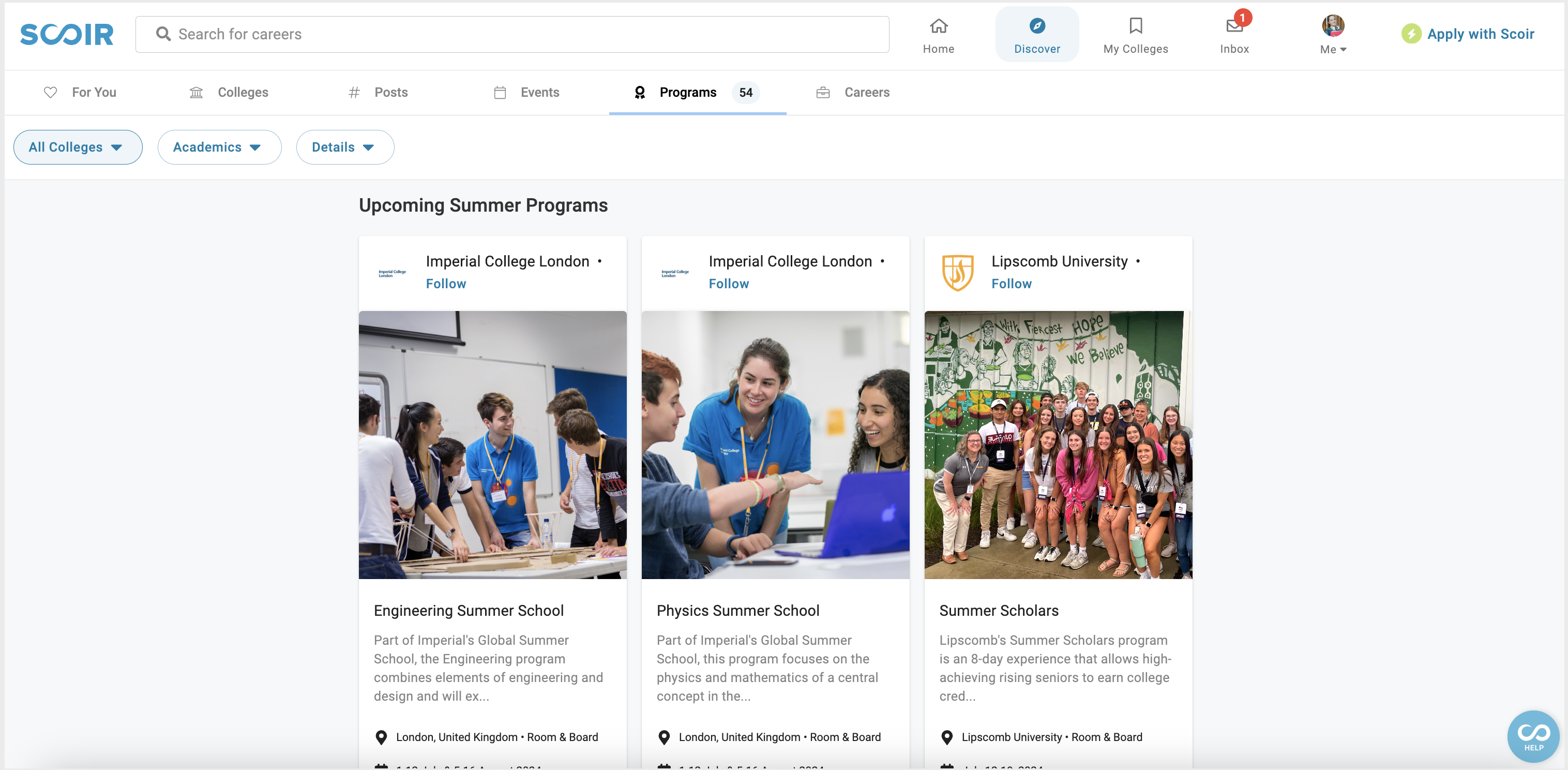
Task: Open Lipscomb University name link
Action: pyautogui.click(x=1059, y=261)
